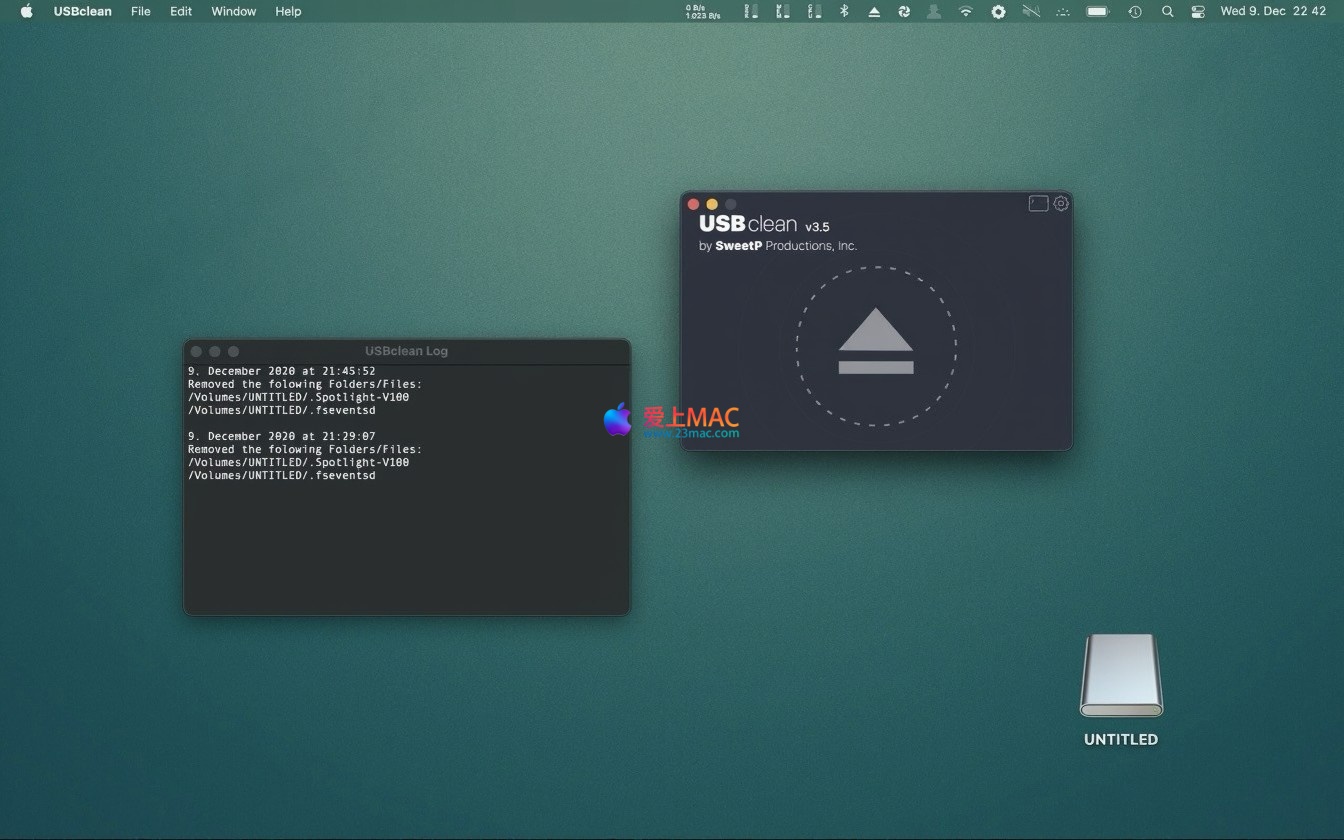The image size is (1344, 840).
Task: Click the Spotlight search icon
Action: [1167, 12]
